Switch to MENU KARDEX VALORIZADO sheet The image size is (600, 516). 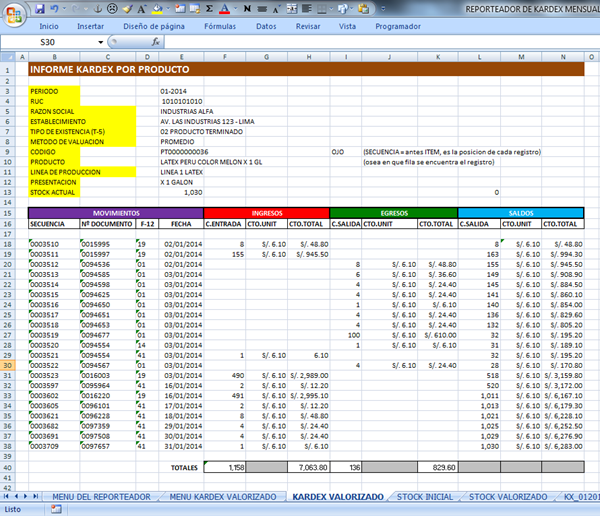223,496
